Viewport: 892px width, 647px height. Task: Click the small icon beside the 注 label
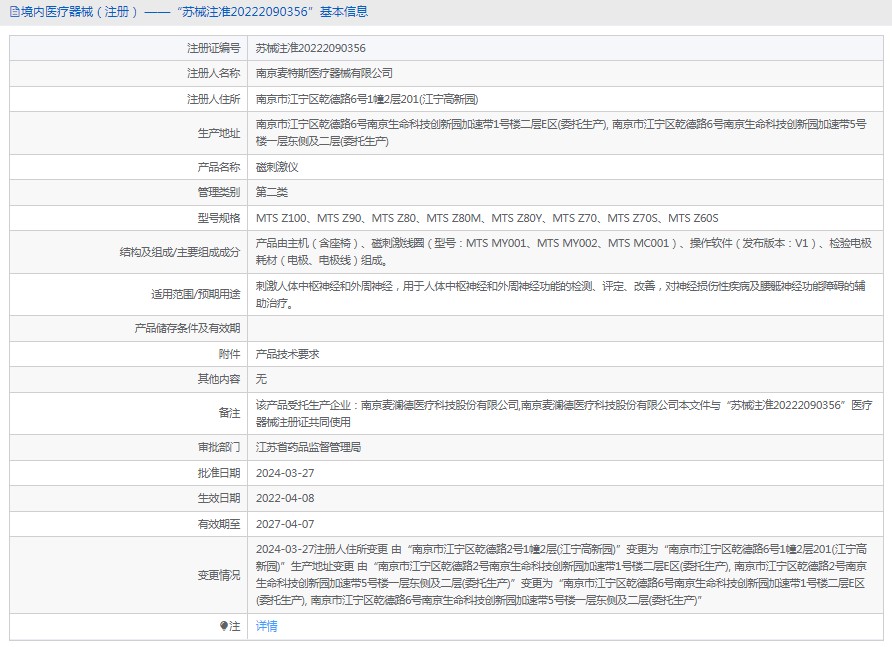pos(224,626)
